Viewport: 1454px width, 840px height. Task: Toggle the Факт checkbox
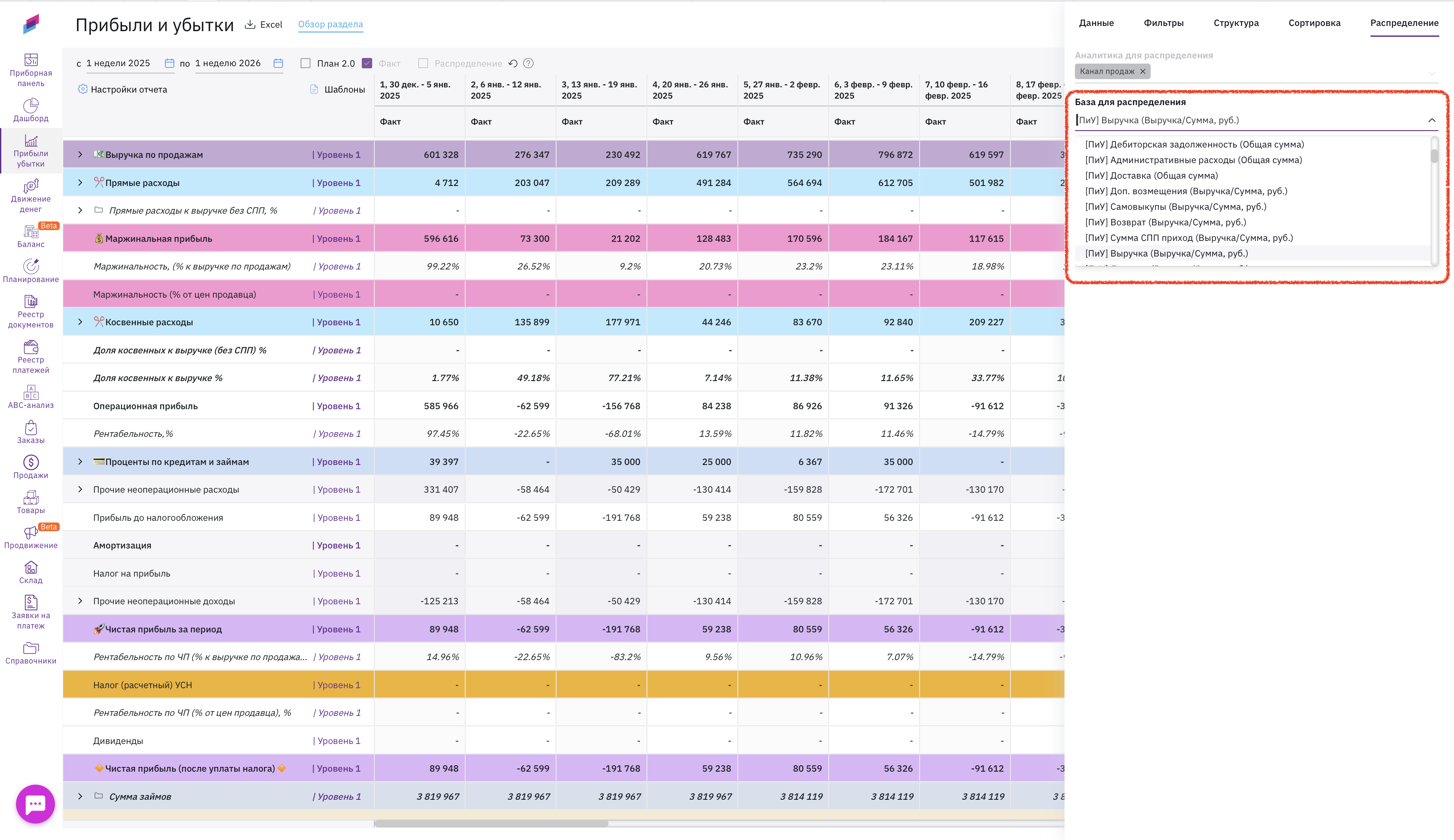[x=367, y=64]
